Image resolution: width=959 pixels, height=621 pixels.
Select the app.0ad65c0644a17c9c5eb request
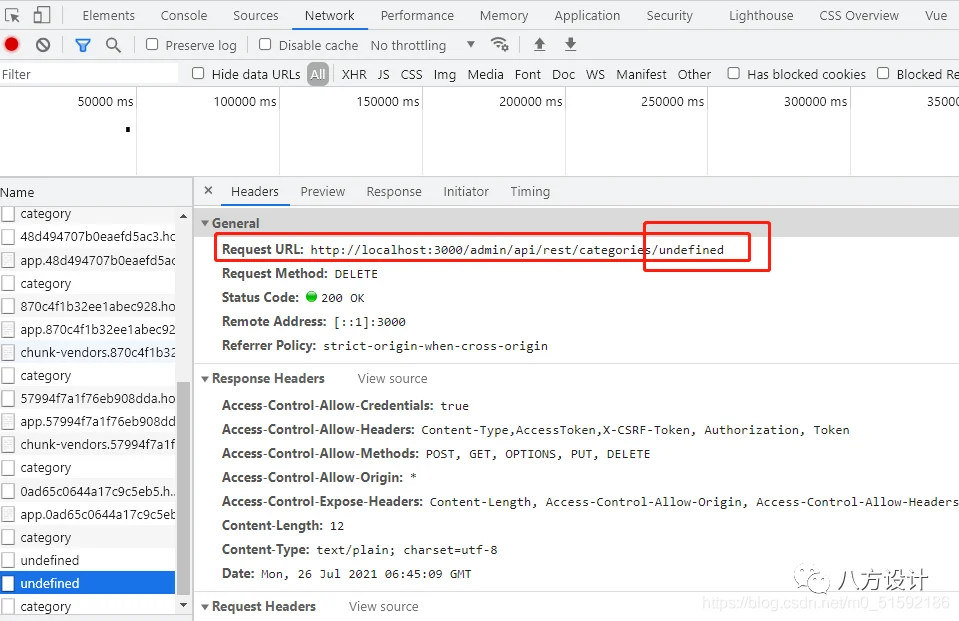click(x=88, y=515)
